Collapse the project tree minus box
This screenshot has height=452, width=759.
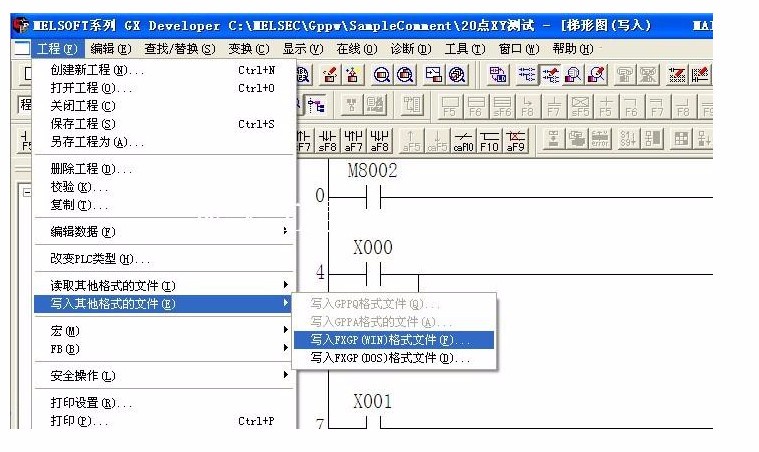click(26, 193)
